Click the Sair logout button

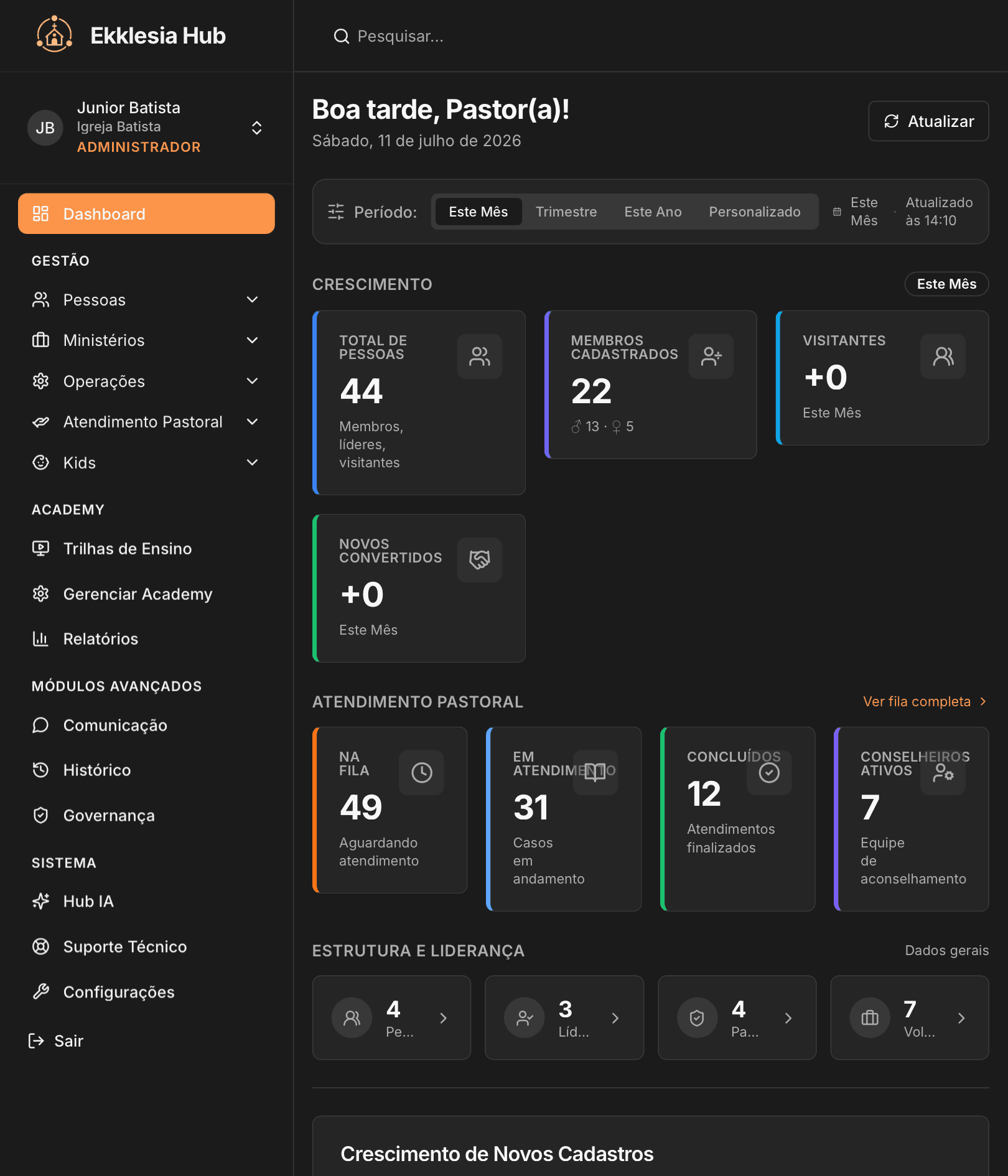56,1040
